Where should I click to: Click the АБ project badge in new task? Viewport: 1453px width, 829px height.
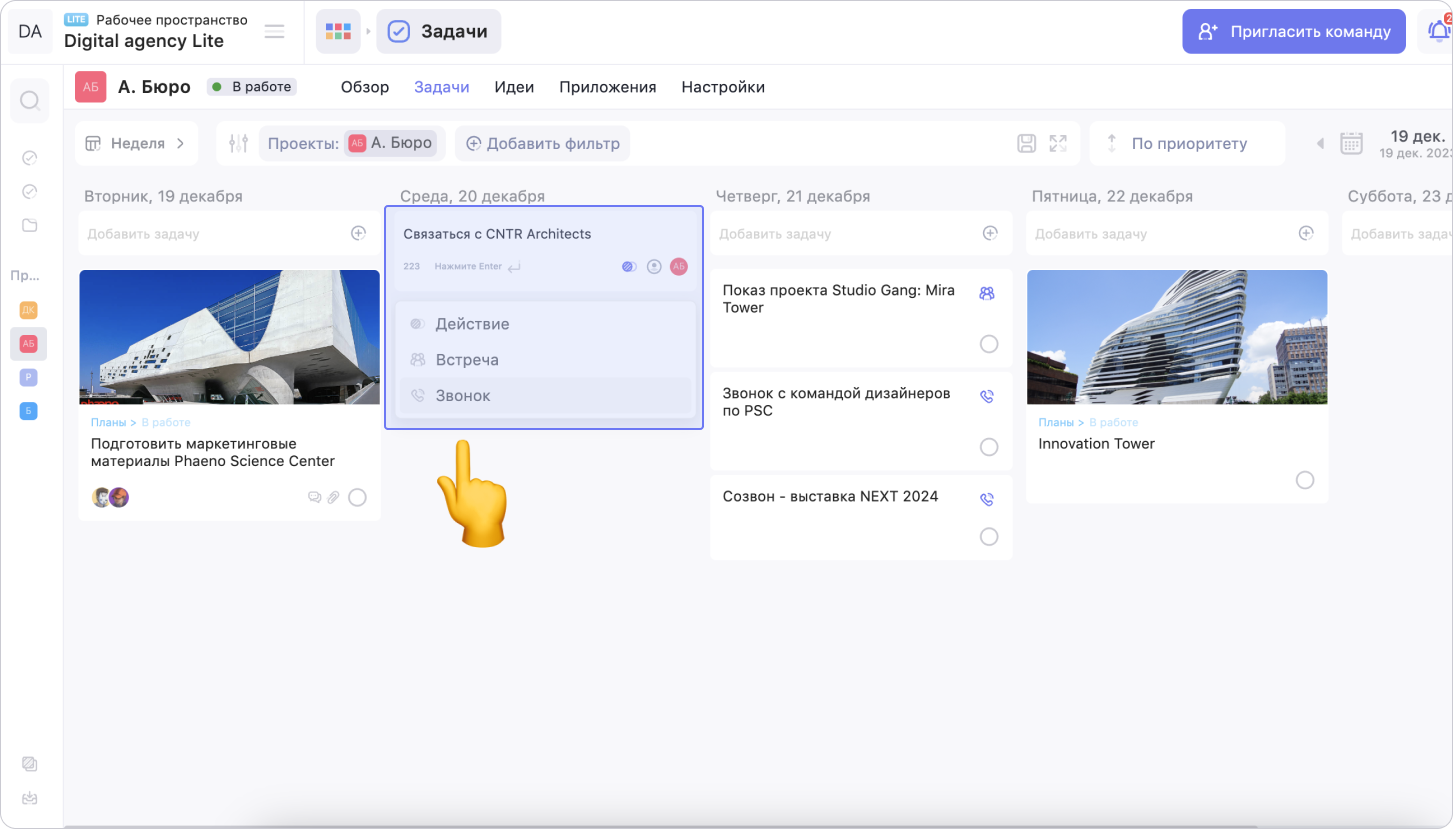(x=679, y=266)
